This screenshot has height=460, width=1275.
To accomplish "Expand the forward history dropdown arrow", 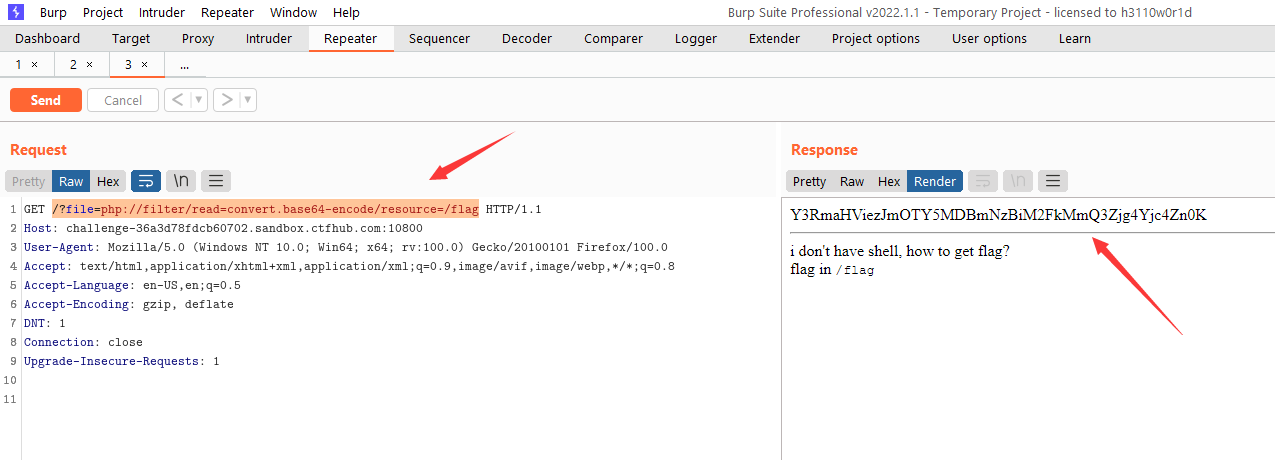I will (247, 100).
